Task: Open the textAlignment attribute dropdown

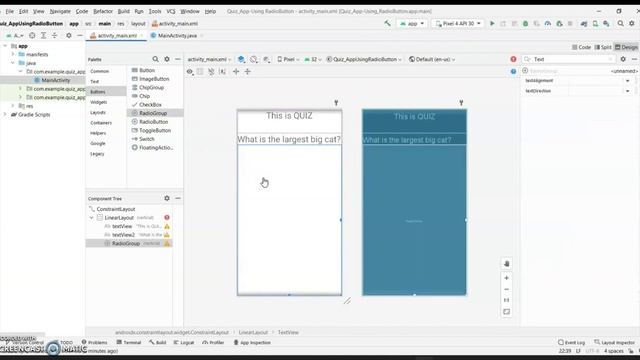Action: [x=627, y=81]
